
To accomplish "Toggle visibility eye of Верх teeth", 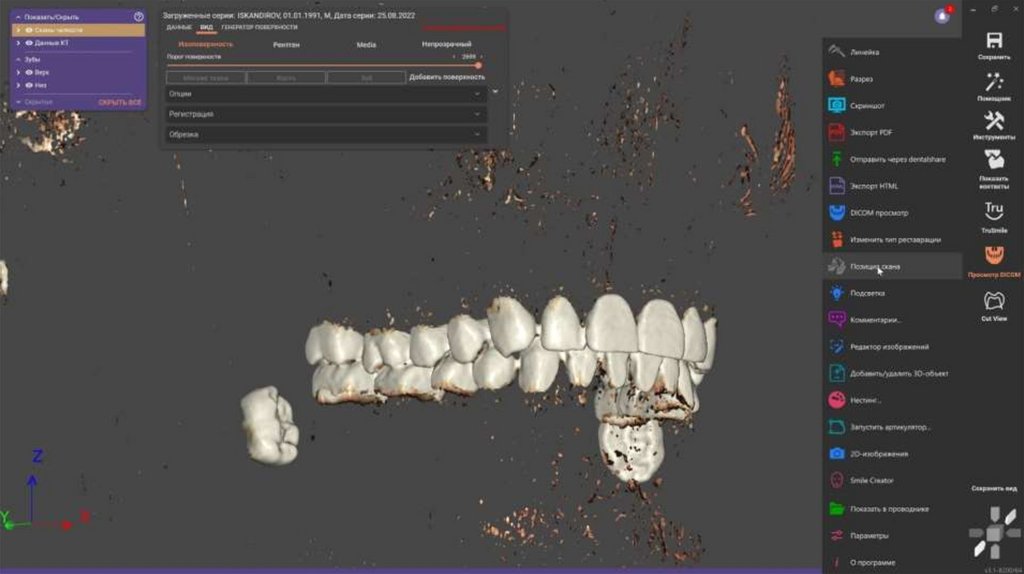I will point(29,72).
